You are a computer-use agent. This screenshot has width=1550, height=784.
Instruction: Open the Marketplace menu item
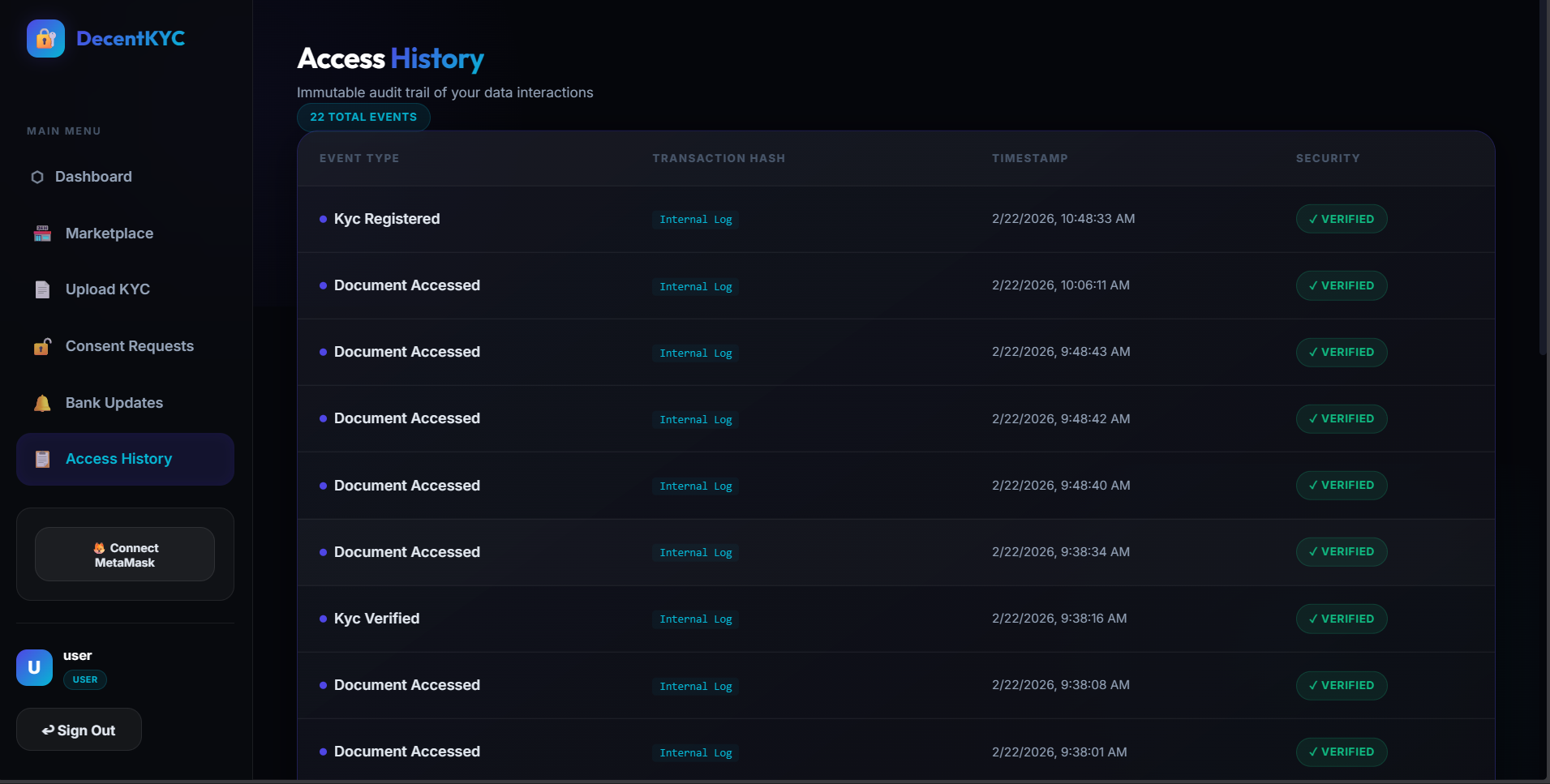[x=109, y=233]
